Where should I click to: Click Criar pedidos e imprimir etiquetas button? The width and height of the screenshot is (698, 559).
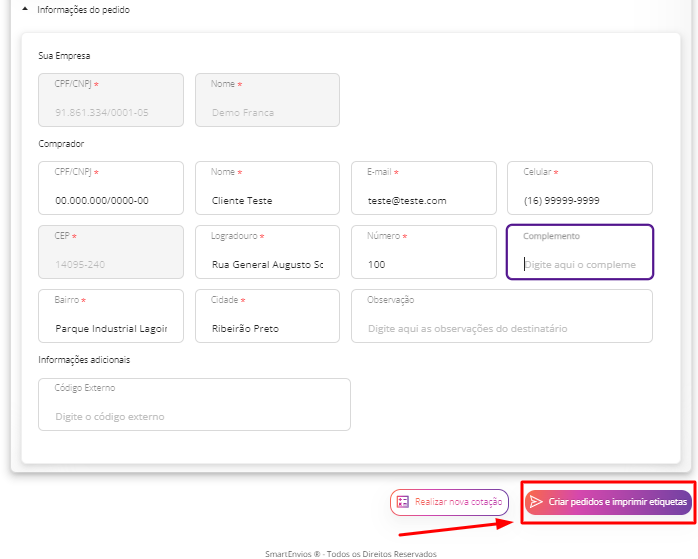(609, 502)
